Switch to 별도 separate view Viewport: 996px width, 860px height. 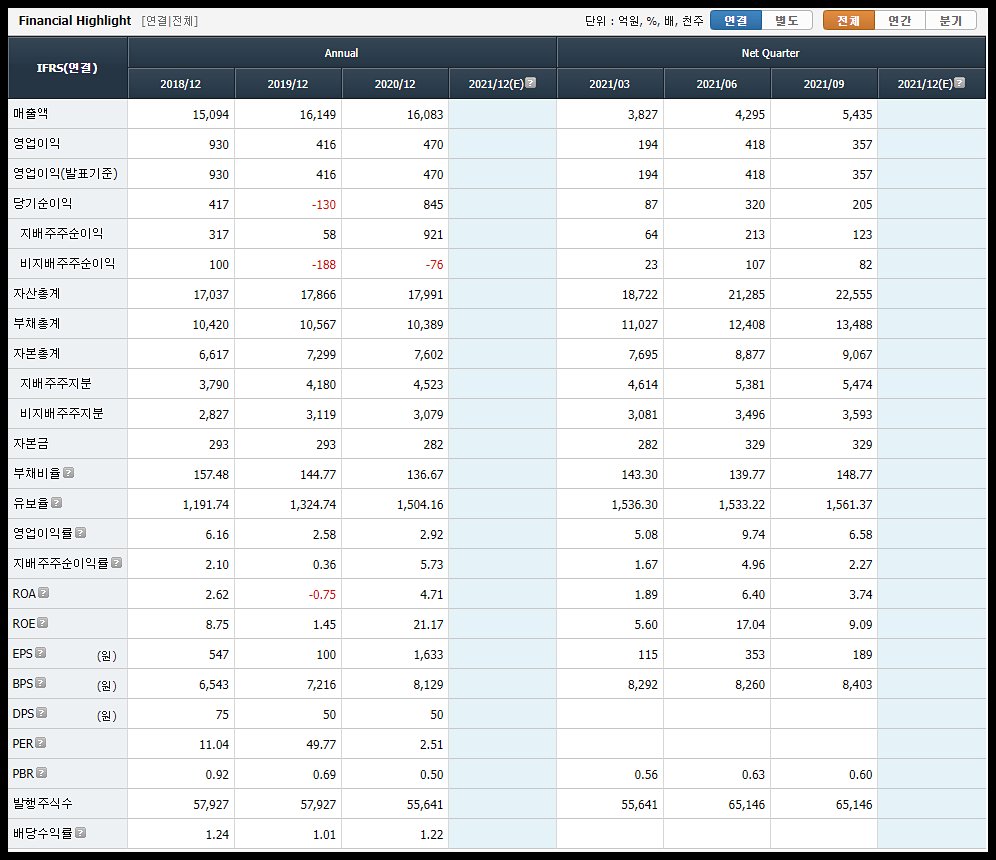787,20
